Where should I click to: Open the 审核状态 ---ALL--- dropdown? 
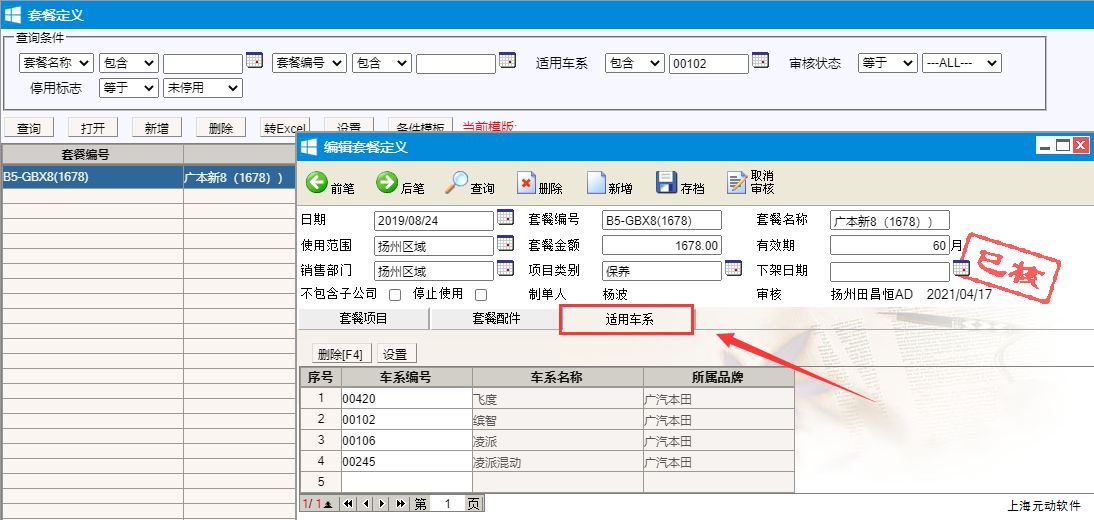tap(961, 63)
